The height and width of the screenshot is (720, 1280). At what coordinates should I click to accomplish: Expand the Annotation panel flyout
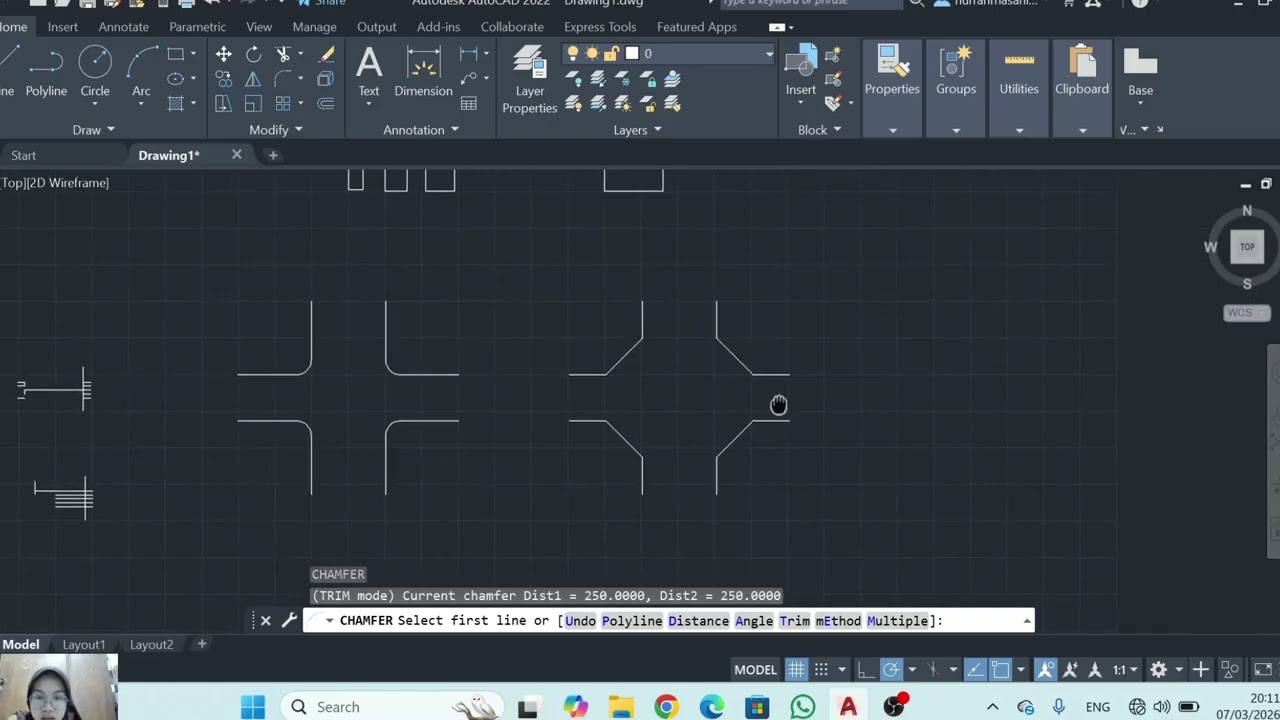[x=421, y=130]
